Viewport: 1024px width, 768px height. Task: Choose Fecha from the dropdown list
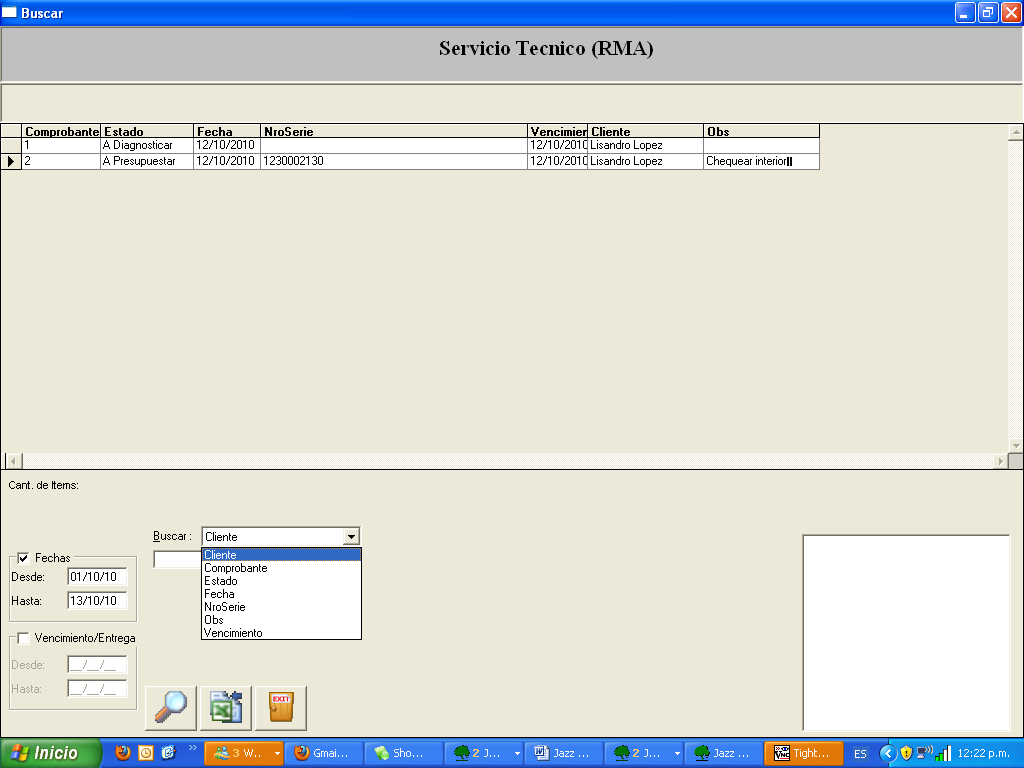pos(281,594)
